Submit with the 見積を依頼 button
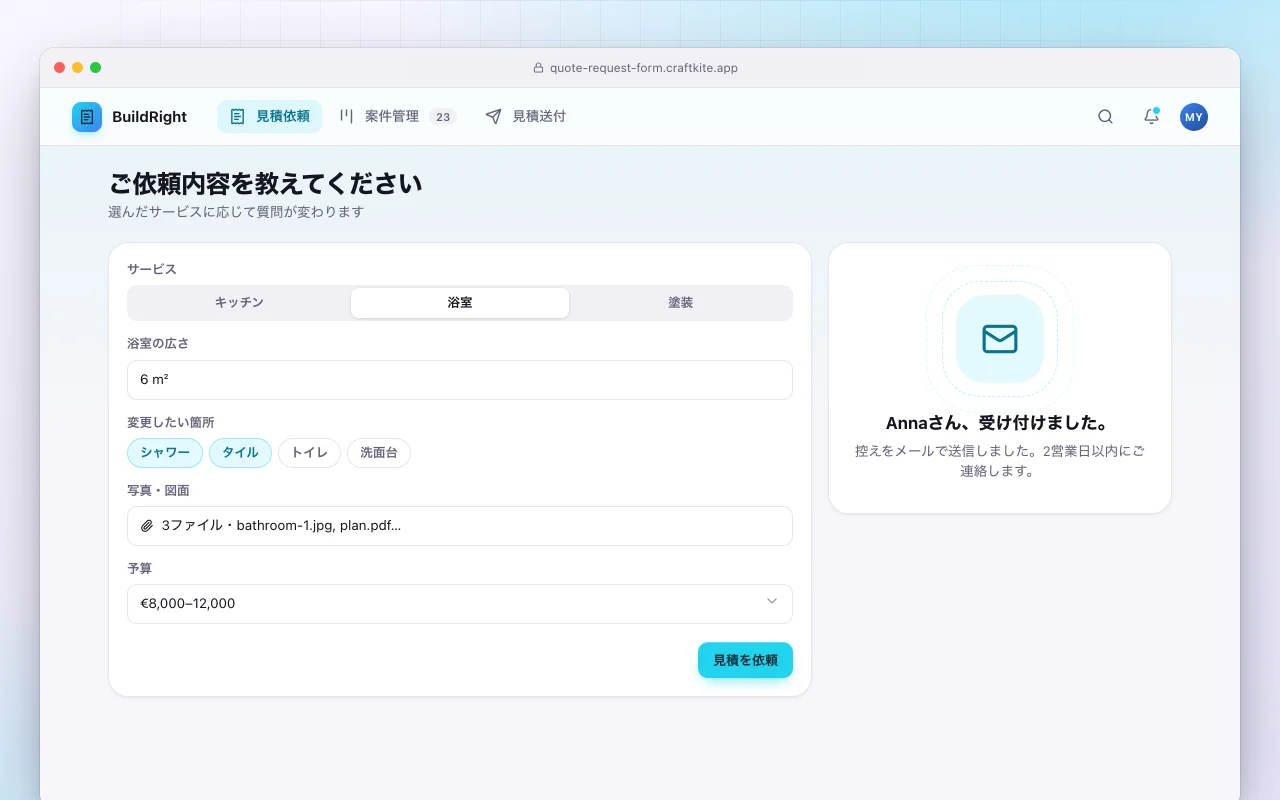1280x800 pixels. point(745,660)
